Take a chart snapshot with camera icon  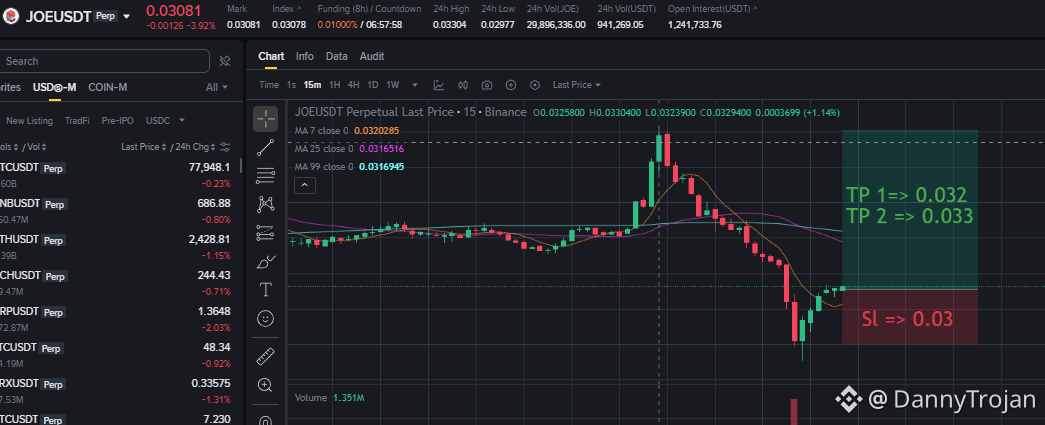point(487,85)
